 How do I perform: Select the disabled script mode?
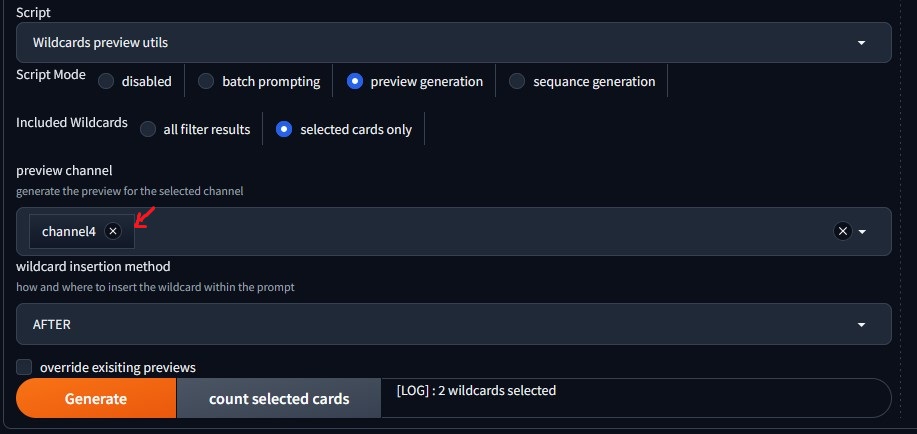tap(106, 81)
